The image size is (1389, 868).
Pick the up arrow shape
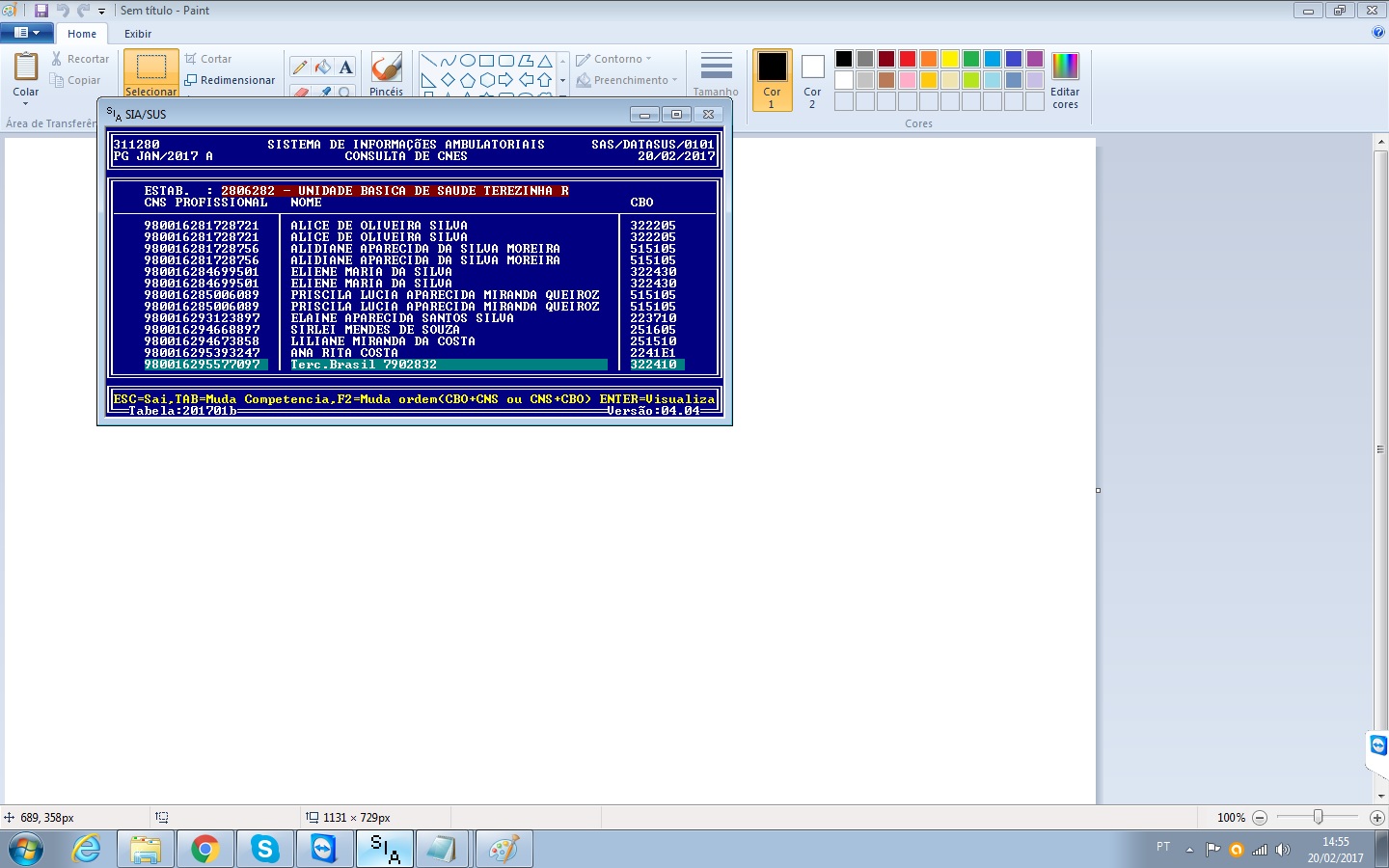click(x=544, y=80)
